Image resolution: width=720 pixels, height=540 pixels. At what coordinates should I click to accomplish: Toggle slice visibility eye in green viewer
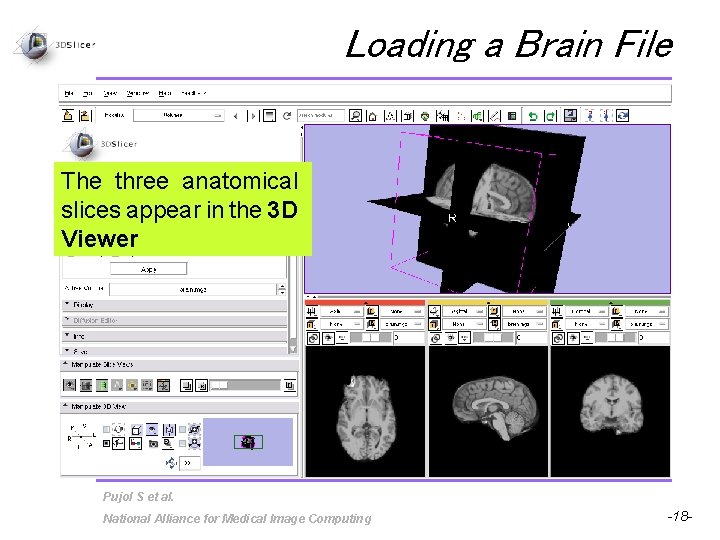(x=573, y=339)
